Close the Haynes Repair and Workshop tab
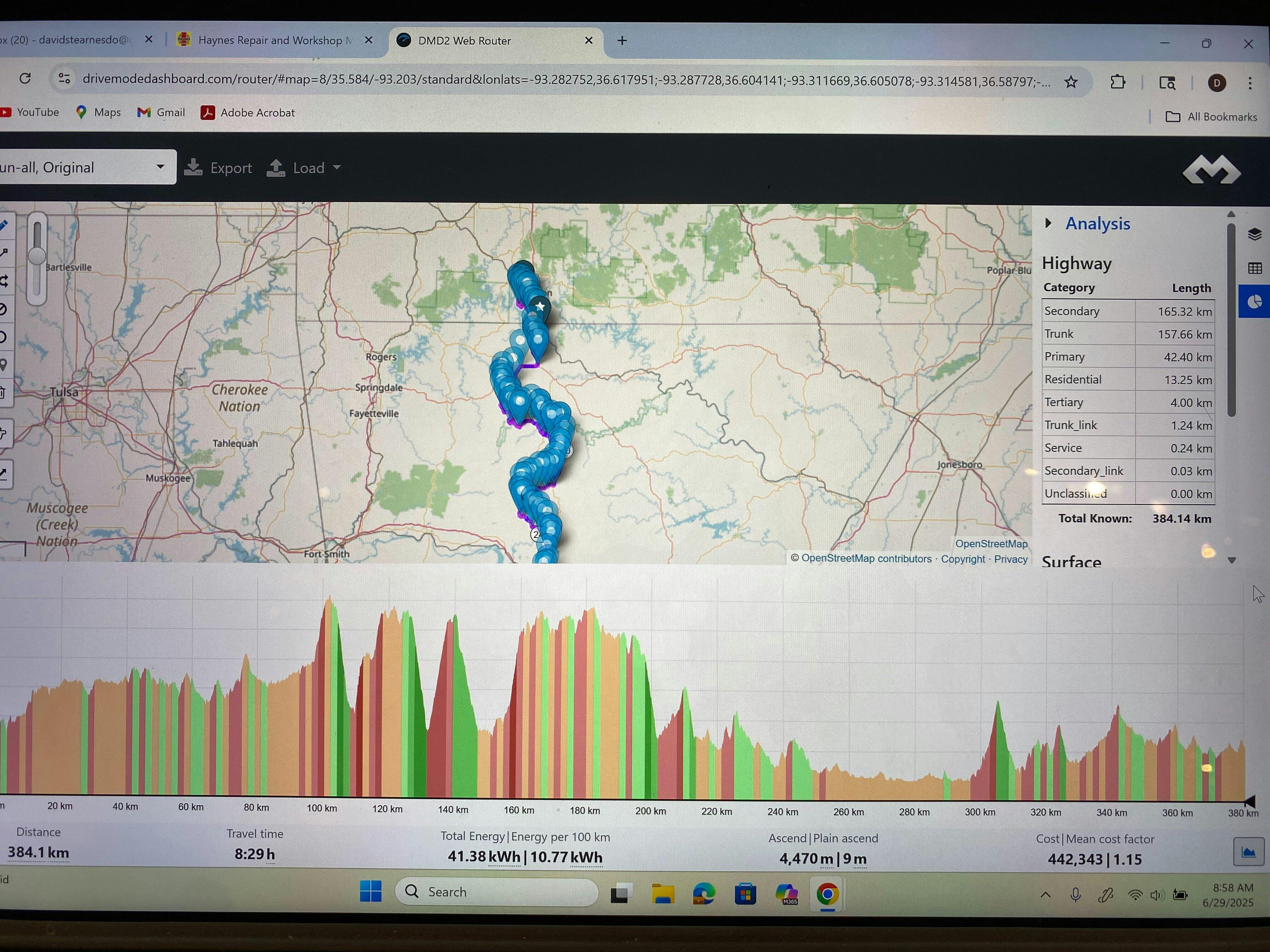Viewport: 1270px width, 952px height. click(x=369, y=40)
